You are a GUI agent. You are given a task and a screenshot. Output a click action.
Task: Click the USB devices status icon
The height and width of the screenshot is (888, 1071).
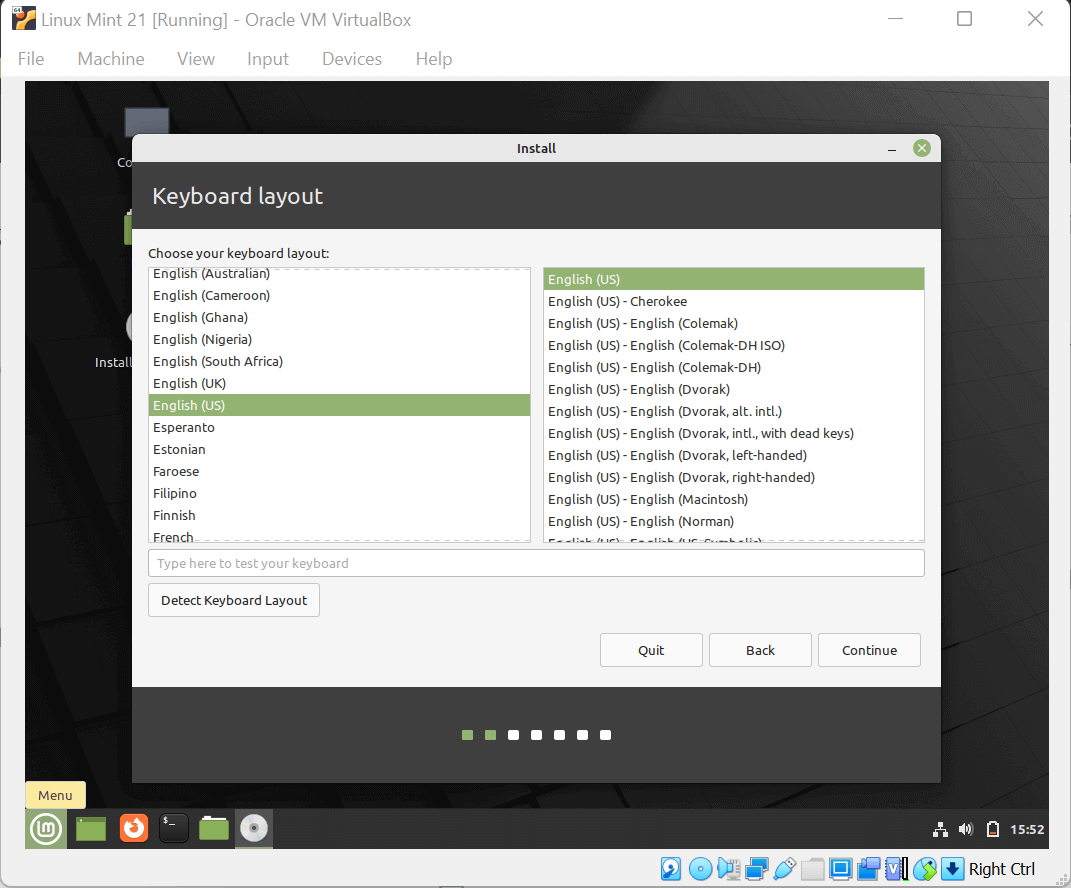coord(786,868)
